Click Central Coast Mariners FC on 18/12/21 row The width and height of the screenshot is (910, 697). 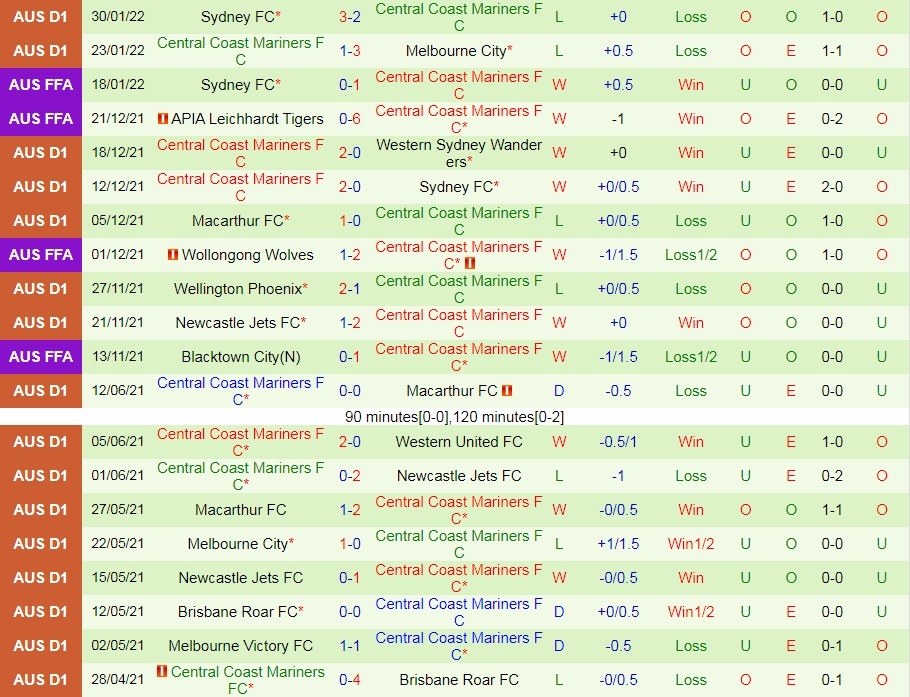coord(241,153)
